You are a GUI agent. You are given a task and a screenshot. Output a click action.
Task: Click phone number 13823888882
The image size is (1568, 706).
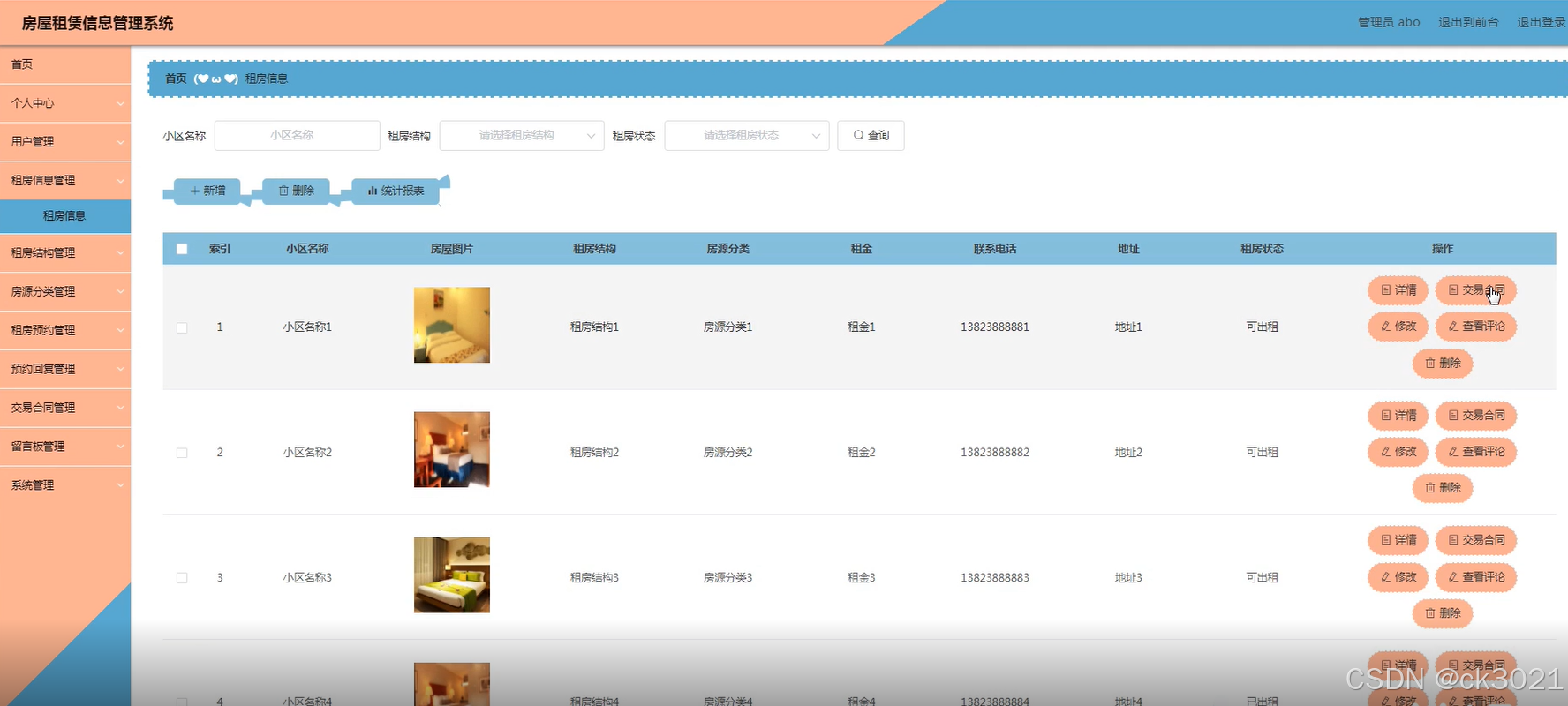995,453
